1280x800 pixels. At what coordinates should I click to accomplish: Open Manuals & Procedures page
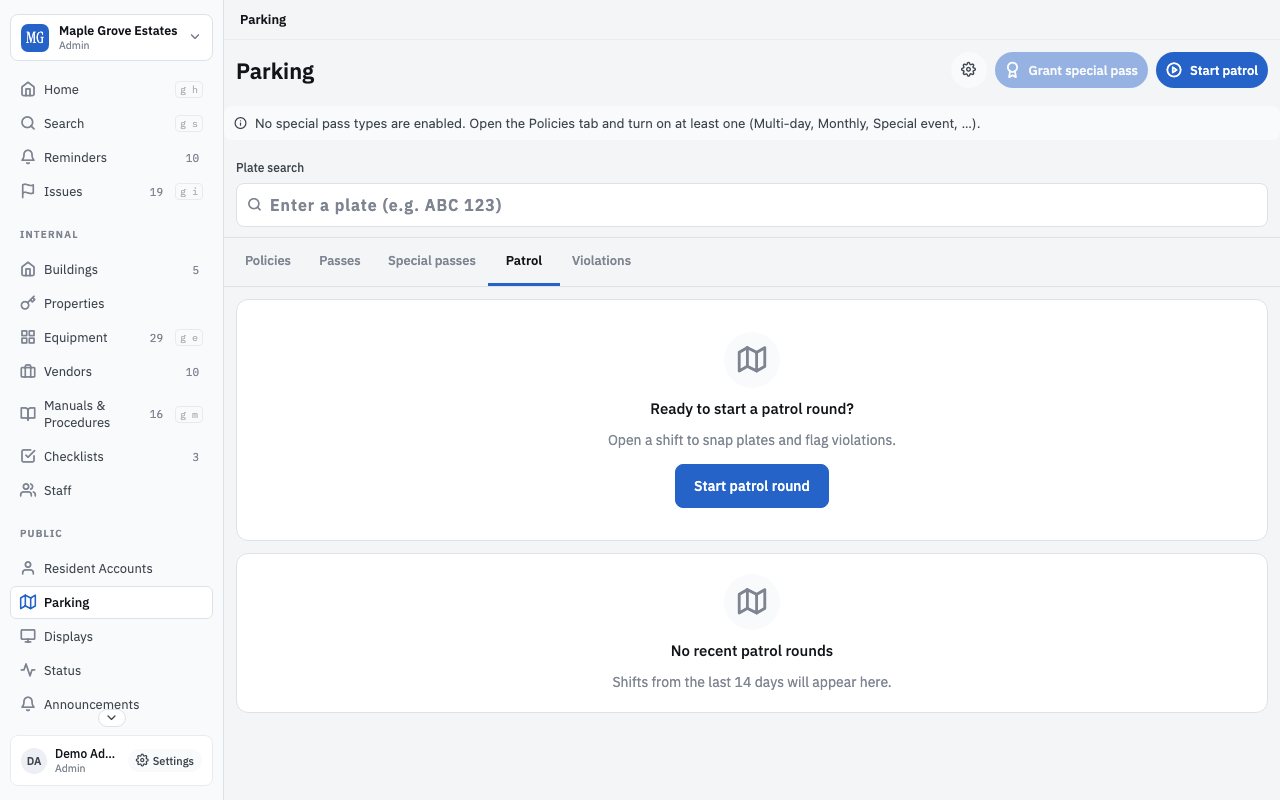[x=111, y=414]
